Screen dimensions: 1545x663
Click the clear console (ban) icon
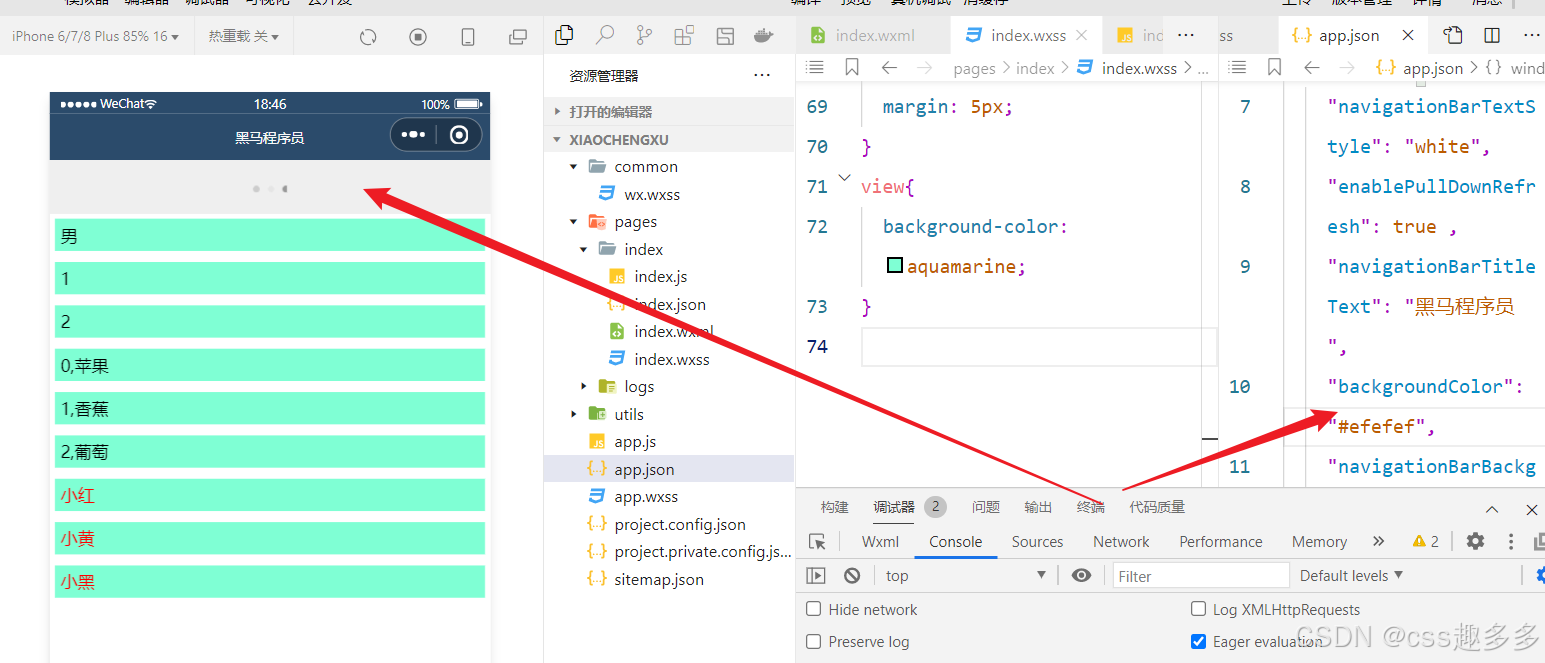[x=852, y=576]
